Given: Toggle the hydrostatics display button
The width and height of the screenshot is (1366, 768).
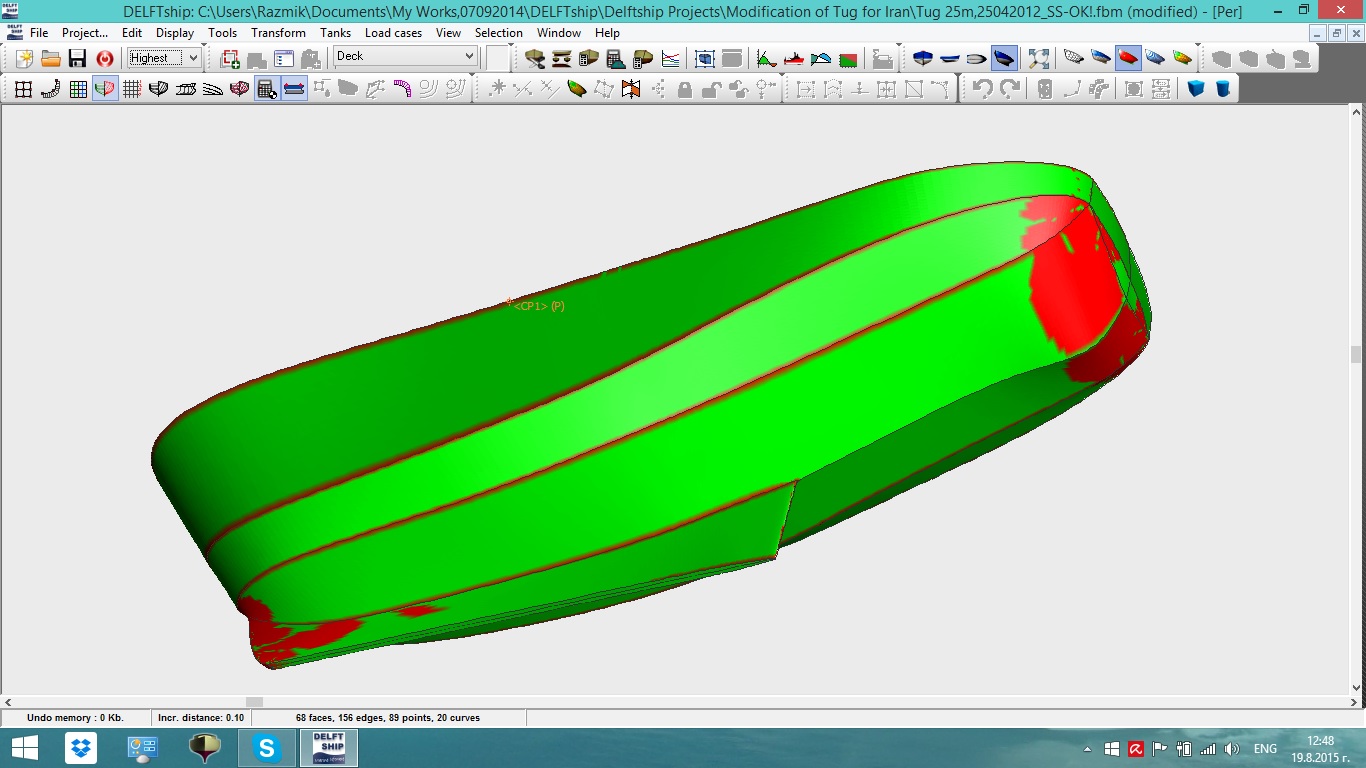Looking at the screenshot, I should [266, 89].
